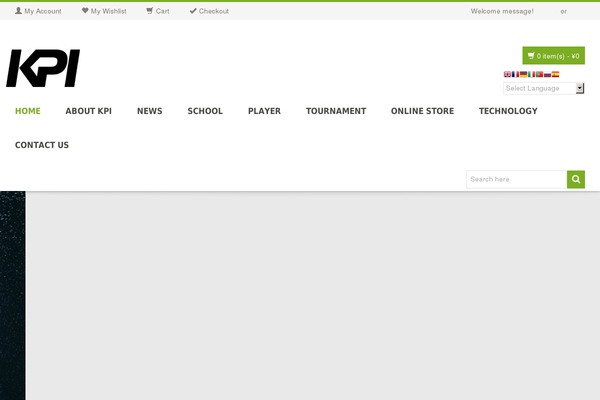Click the Welcome message! text

tap(502, 11)
